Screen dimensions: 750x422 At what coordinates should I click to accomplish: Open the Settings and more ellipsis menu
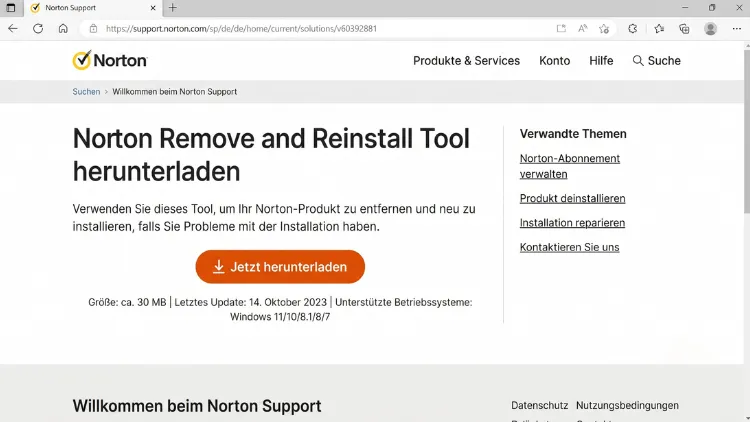click(737, 29)
